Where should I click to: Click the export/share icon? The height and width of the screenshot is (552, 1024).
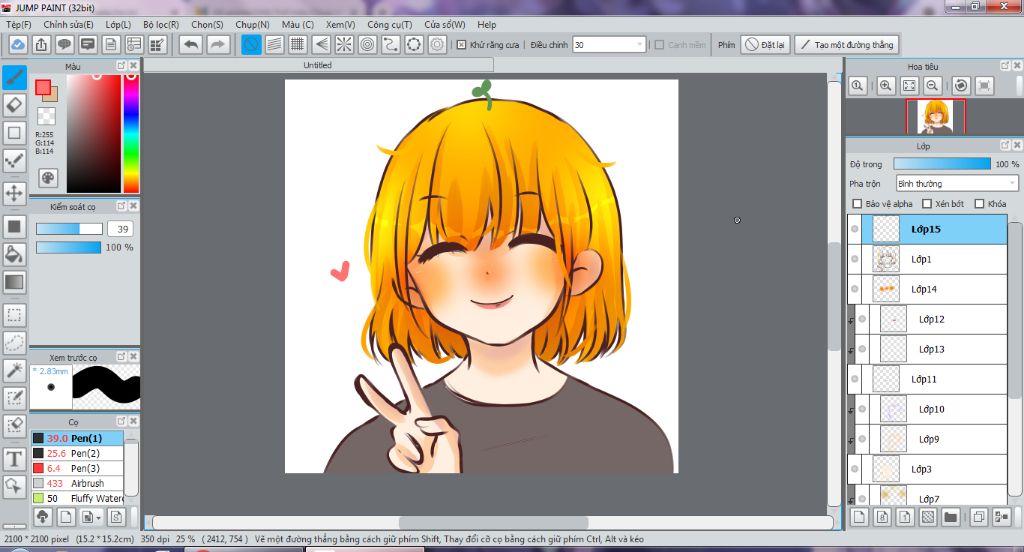point(41,44)
